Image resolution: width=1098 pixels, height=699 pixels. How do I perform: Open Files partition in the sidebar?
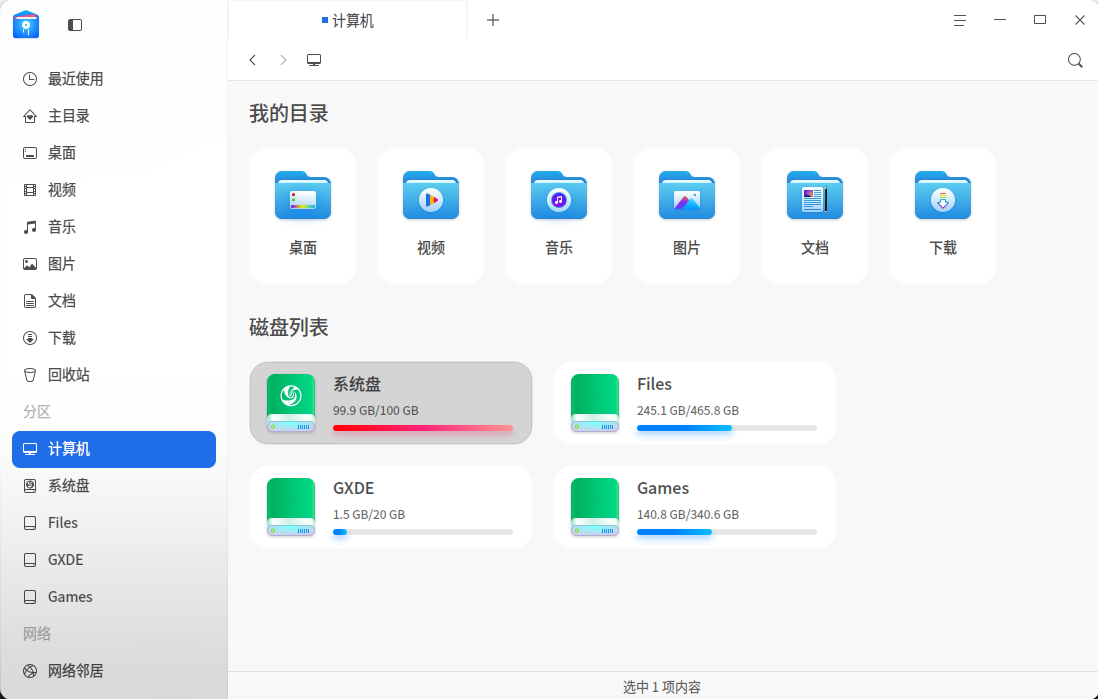114,523
